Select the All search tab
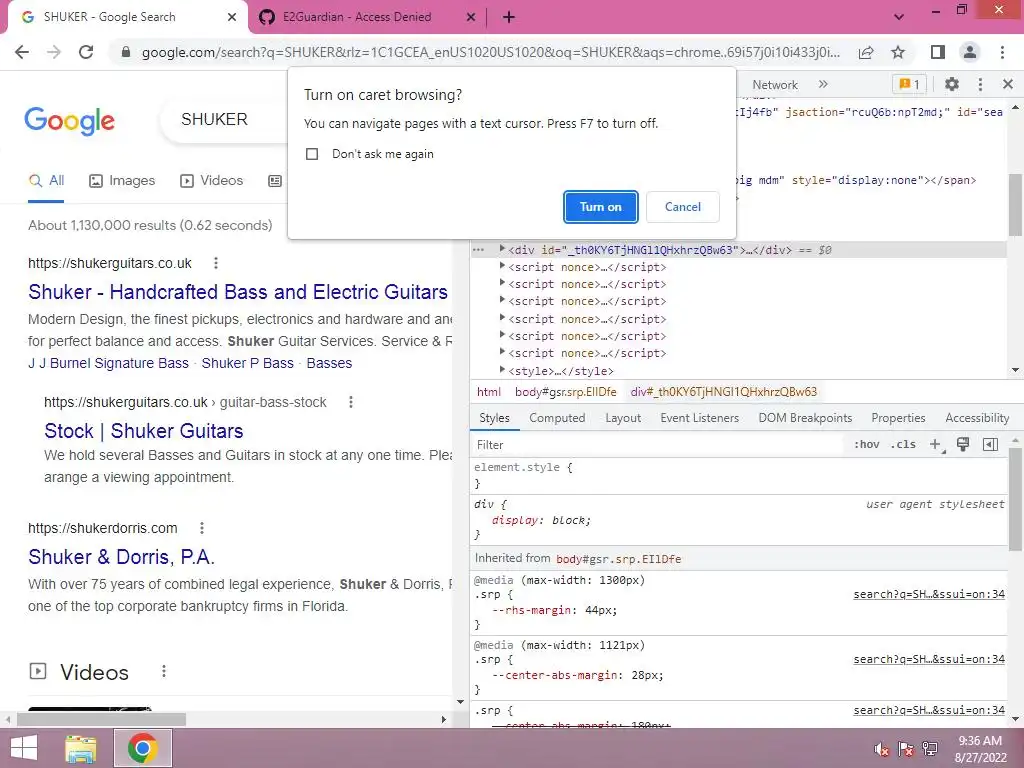Viewport: 1024px width, 768px height. [x=46, y=181]
